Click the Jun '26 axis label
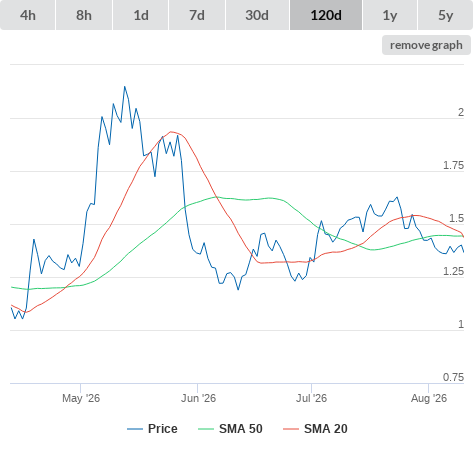This screenshot has width=474, height=455. [198, 398]
